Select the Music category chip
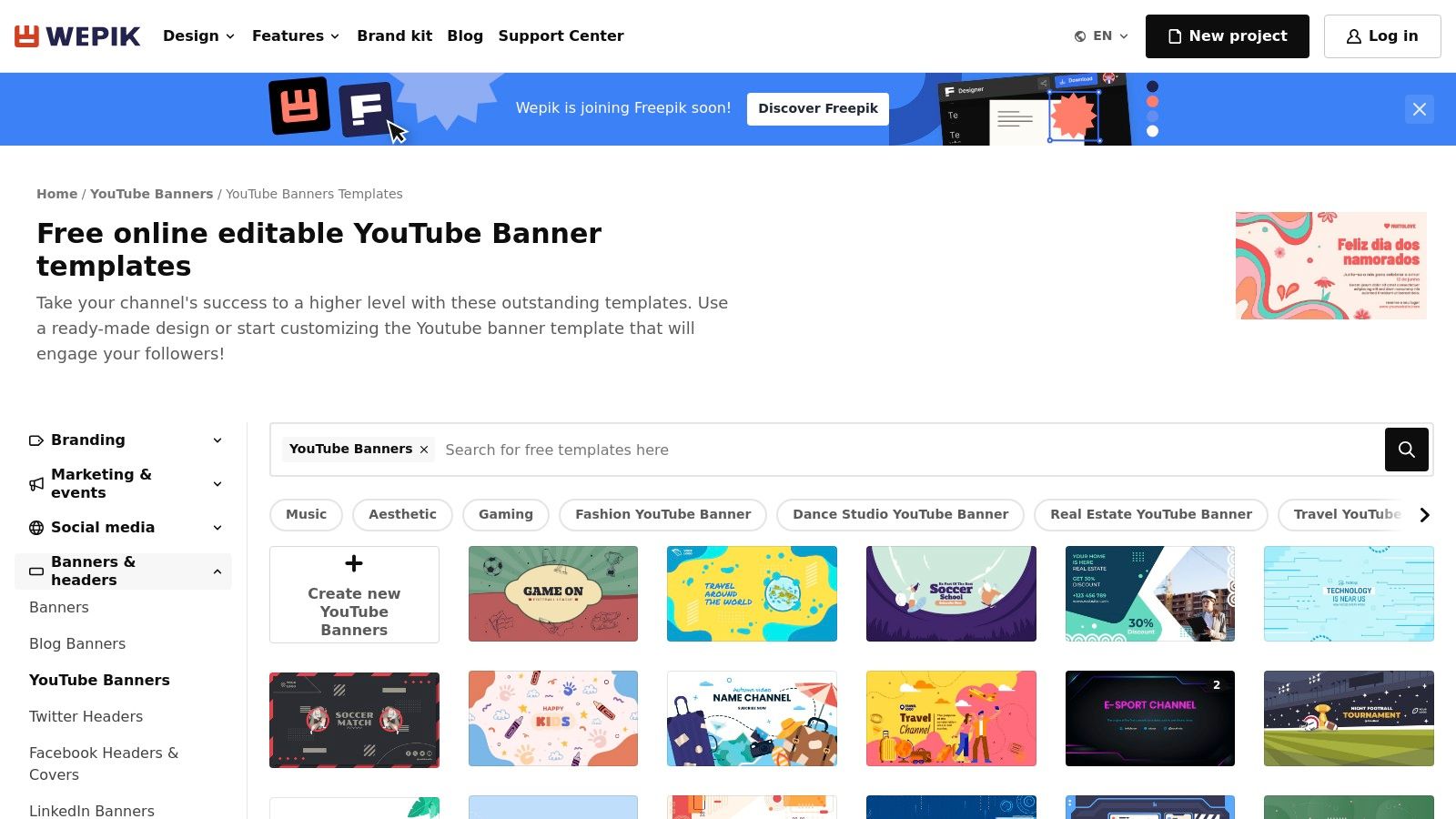Screen dimensions: 1456x819 [x=306, y=515]
